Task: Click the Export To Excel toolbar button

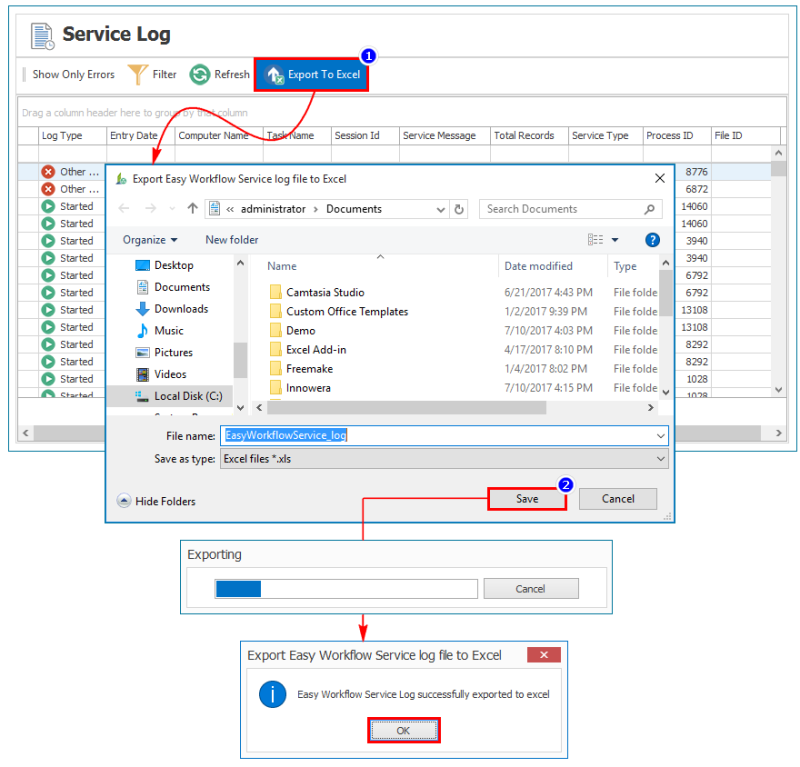Action: click(x=312, y=75)
